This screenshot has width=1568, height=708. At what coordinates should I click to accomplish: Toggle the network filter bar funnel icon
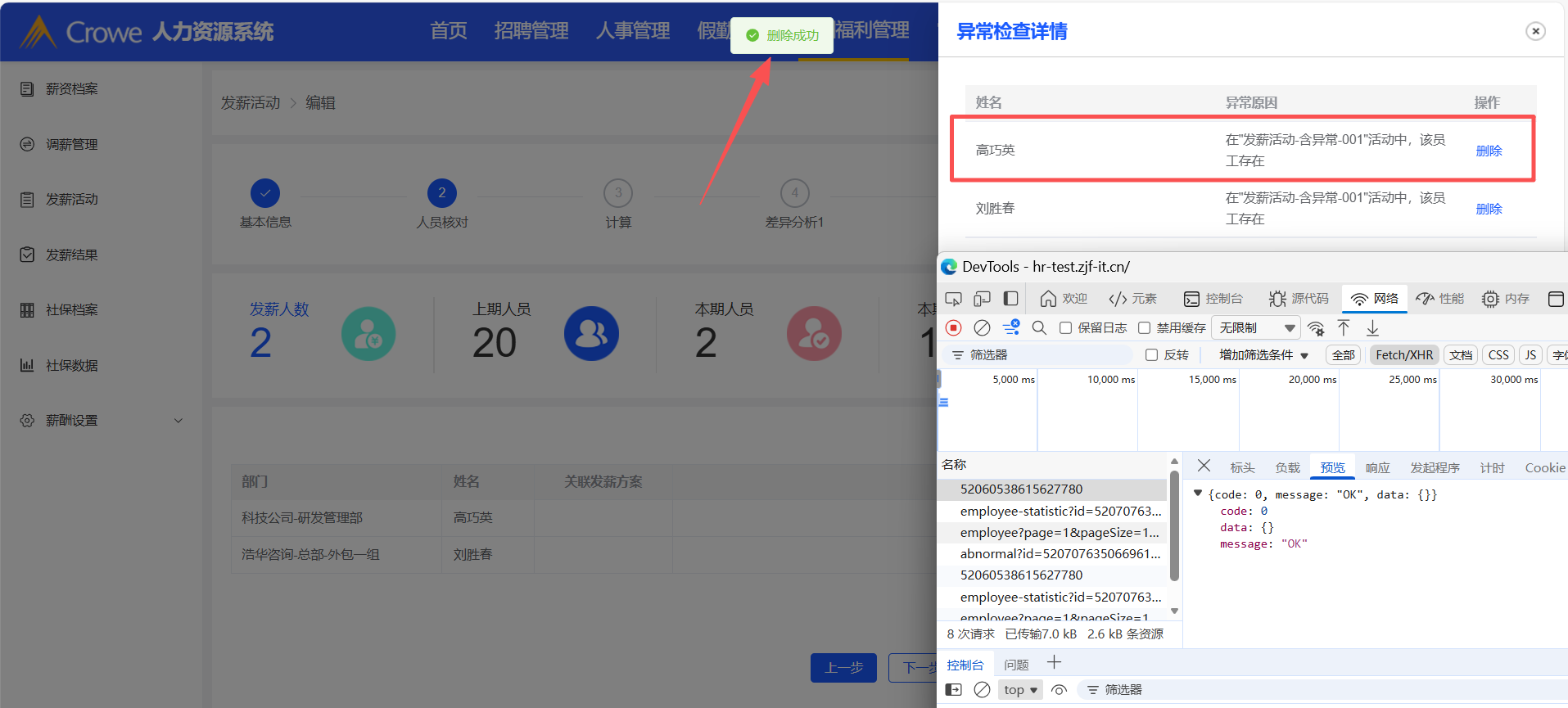(1011, 327)
